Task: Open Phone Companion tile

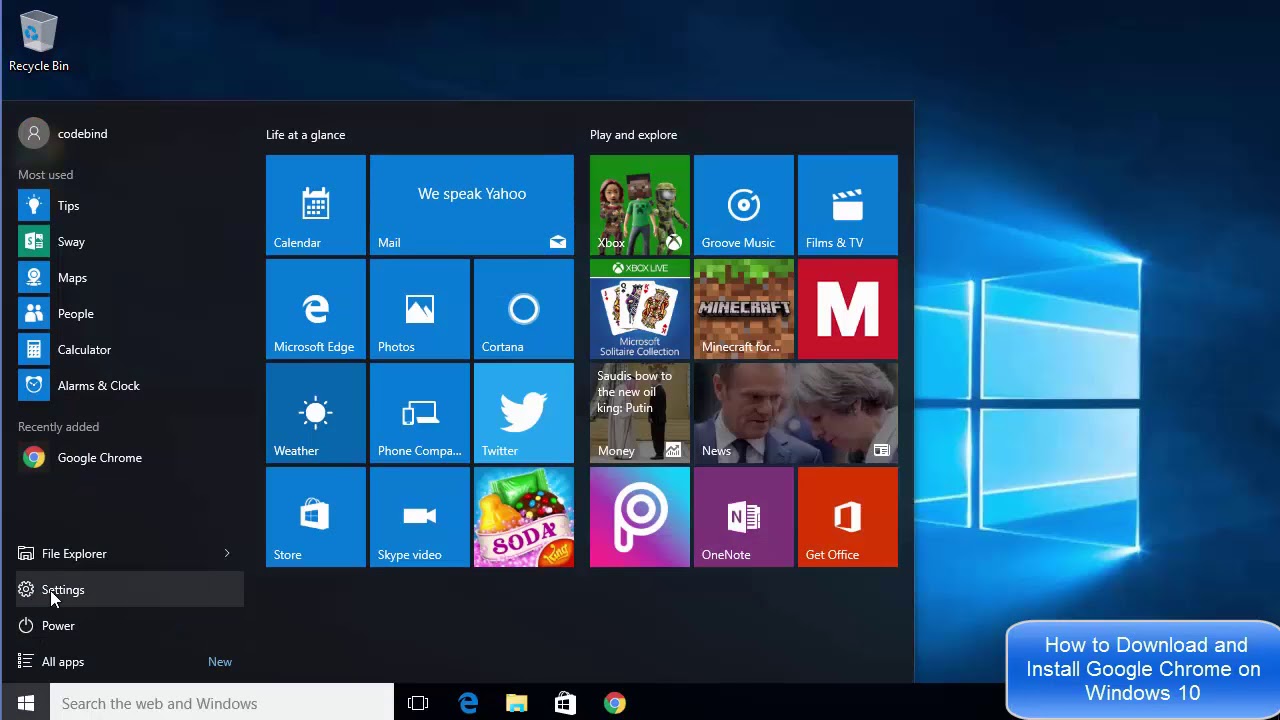Action: [420, 413]
